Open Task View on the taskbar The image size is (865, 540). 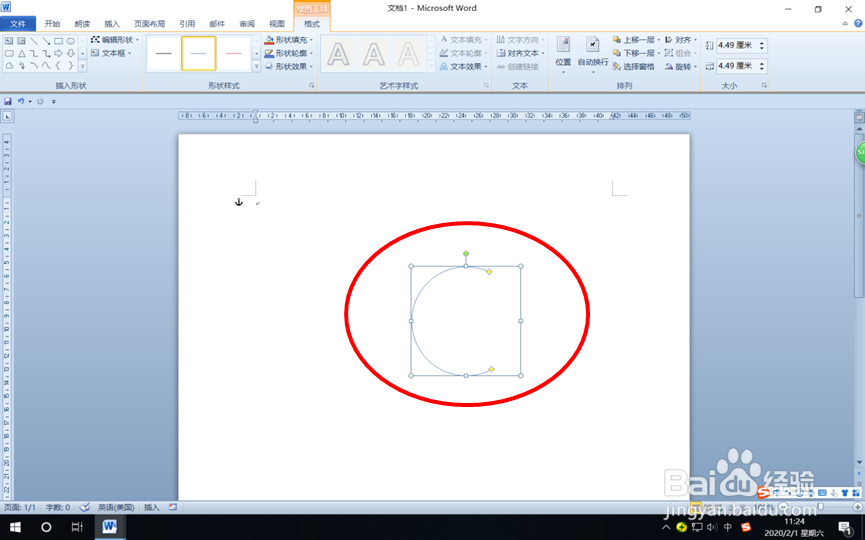point(77,527)
